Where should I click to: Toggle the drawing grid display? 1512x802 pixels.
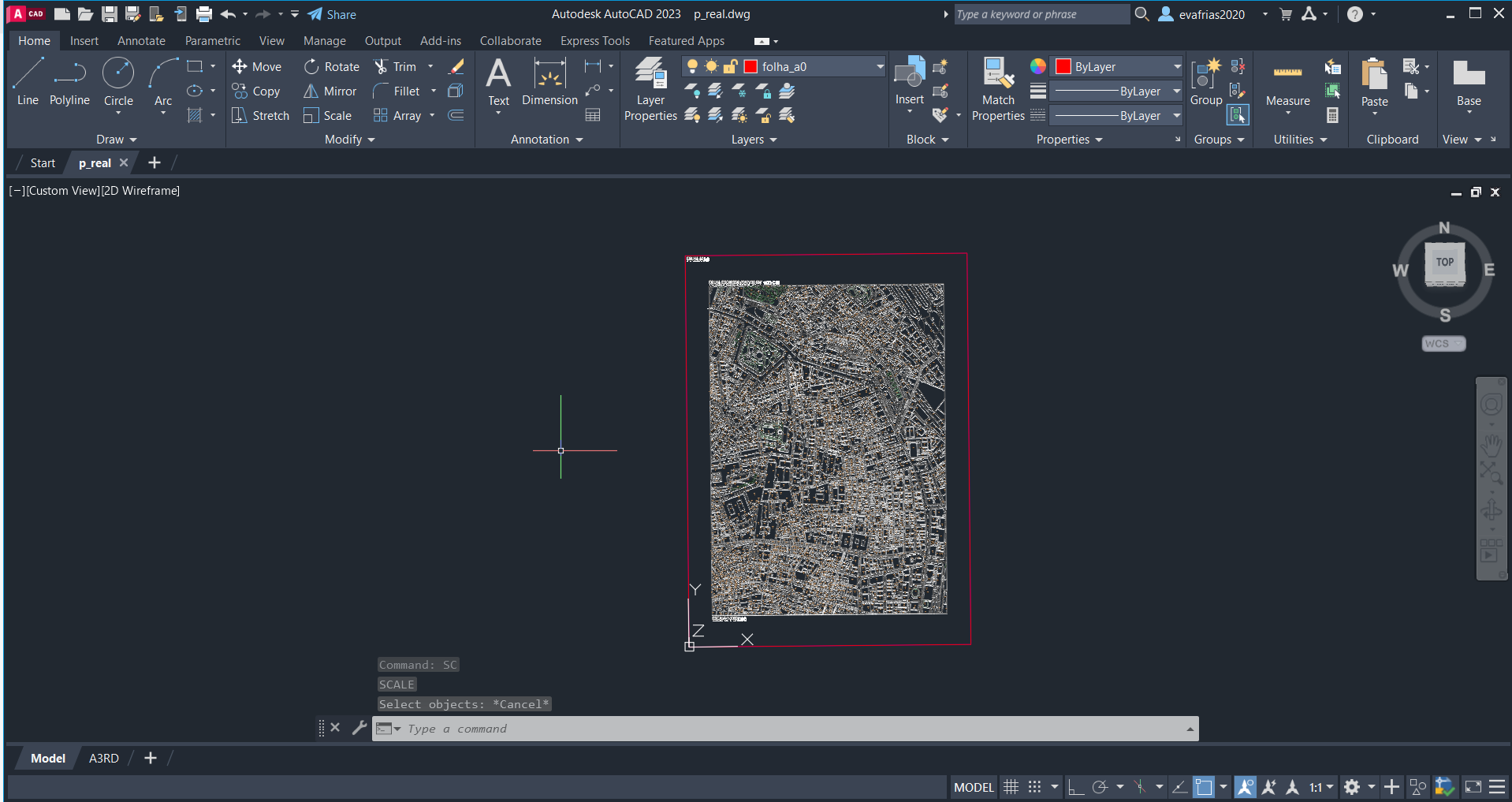pos(1011,787)
